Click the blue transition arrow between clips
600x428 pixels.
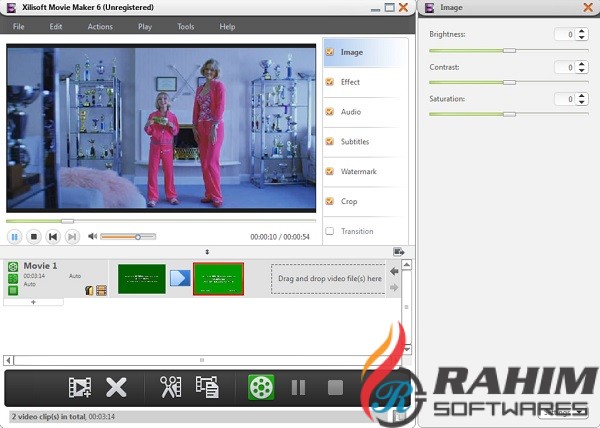(179, 278)
